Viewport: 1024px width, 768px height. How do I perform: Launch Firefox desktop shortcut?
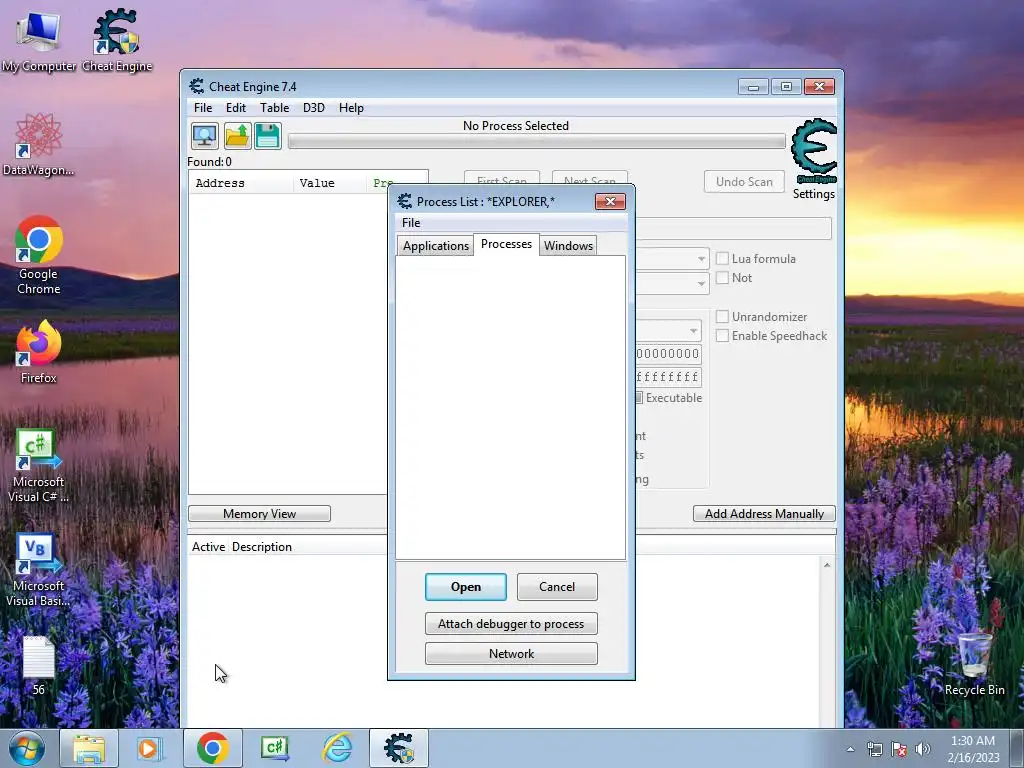click(x=39, y=352)
